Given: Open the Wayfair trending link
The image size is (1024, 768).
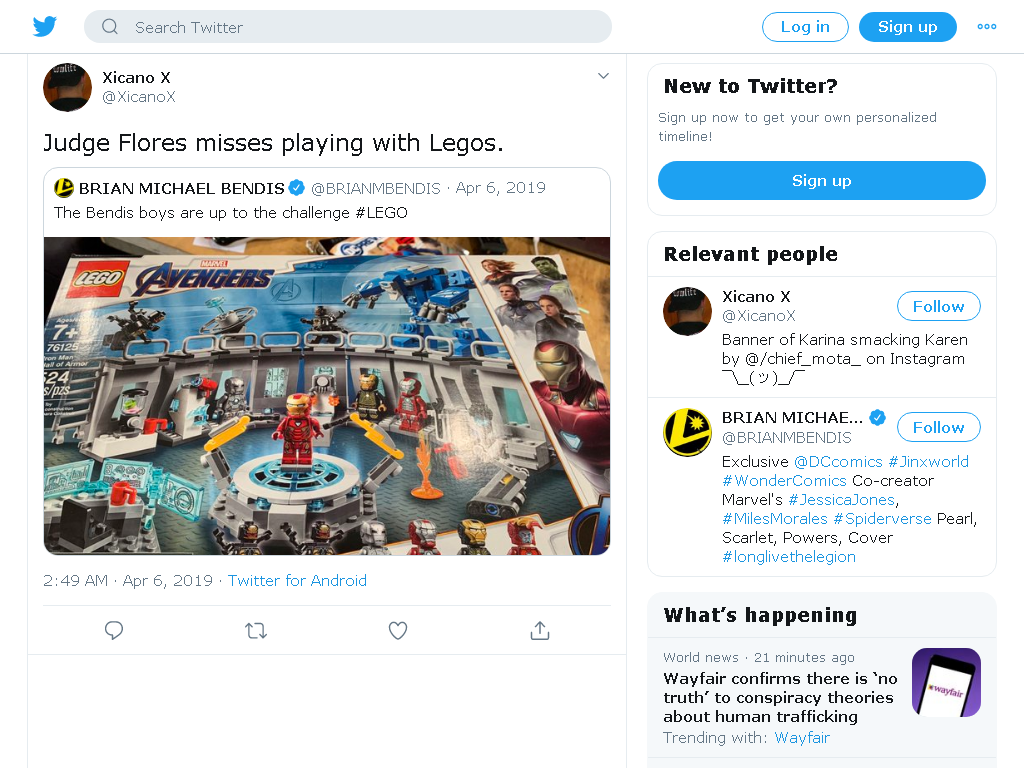Looking at the screenshot, I should click(801, 737).
